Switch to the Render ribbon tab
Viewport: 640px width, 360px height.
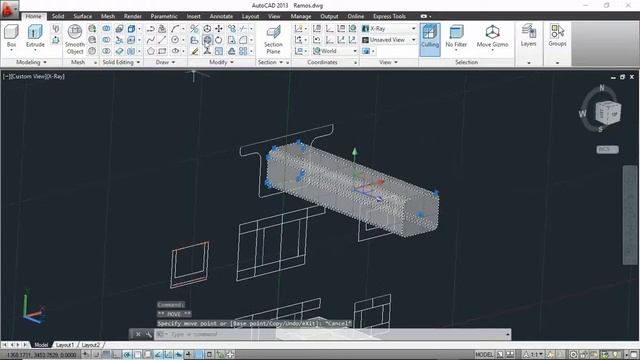click(x=133, y=16)
